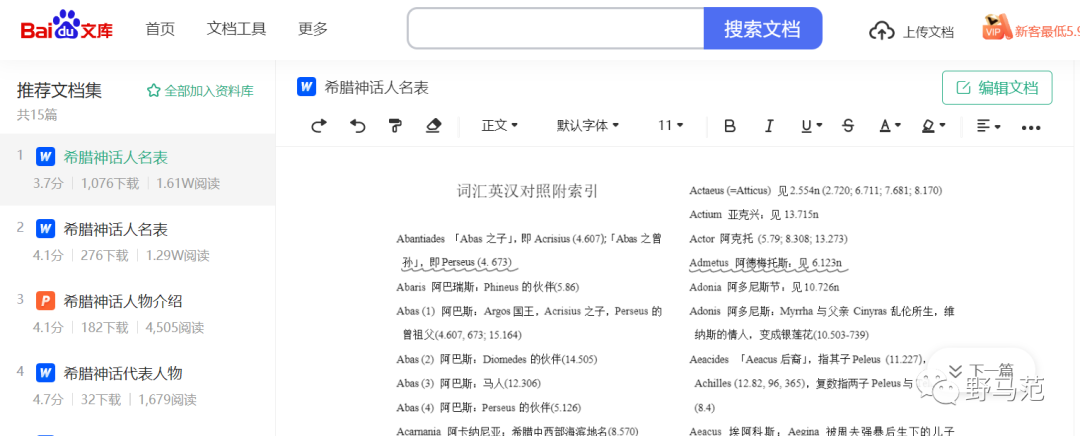The height and width of the screenshot is (436, 1080).
Task: Expand the font size 11 dropdown
Action: coord(670,126)
